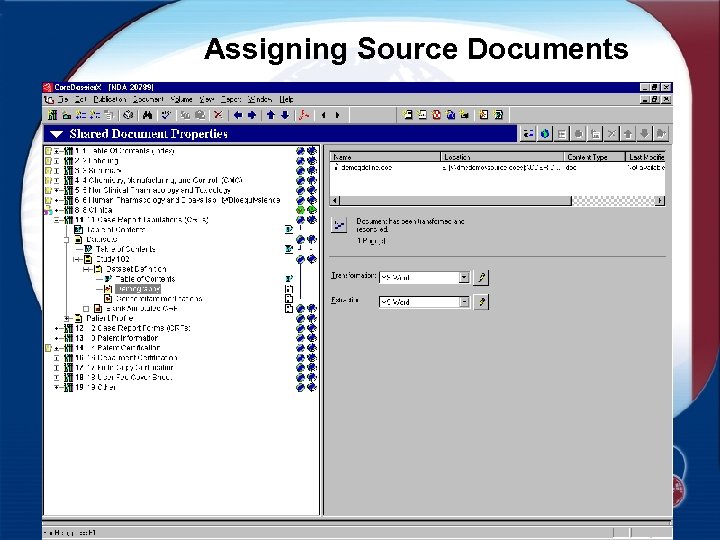Click the first icon in the second toolbar group

(407, 115)
